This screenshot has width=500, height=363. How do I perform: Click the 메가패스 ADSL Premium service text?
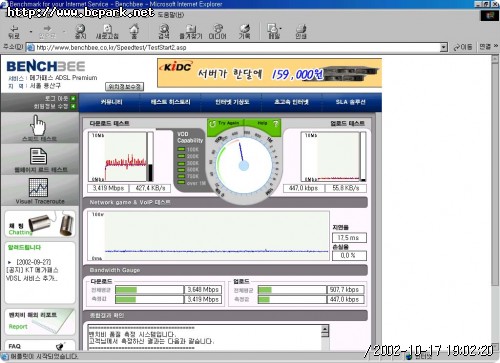(x=63, y=78)
